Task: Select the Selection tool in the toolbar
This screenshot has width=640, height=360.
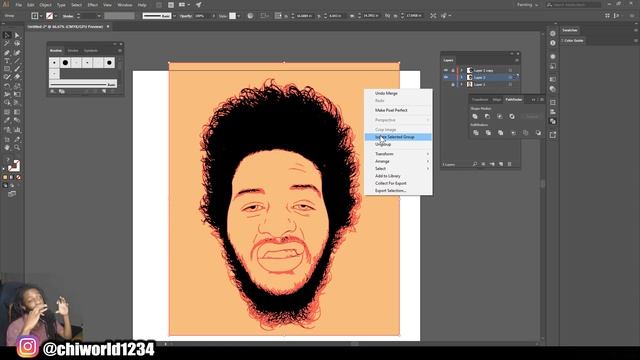Action: coord(7,36)
